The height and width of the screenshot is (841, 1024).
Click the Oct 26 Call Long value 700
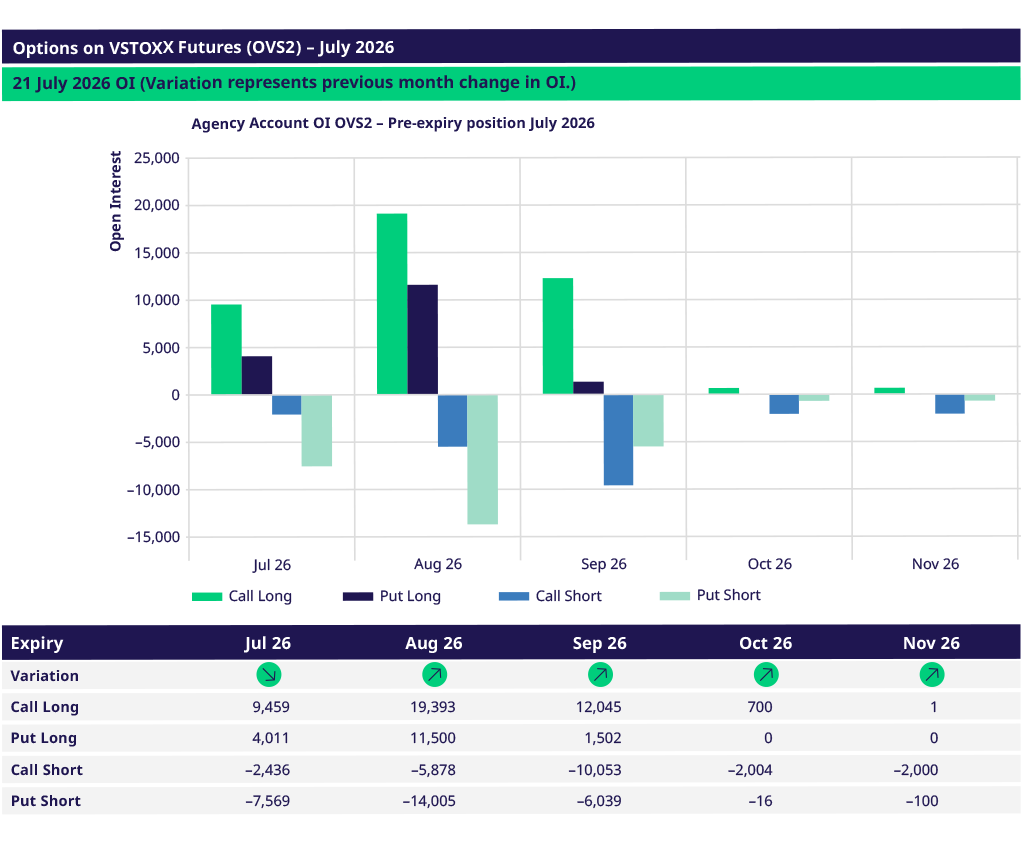pos(760,707)
